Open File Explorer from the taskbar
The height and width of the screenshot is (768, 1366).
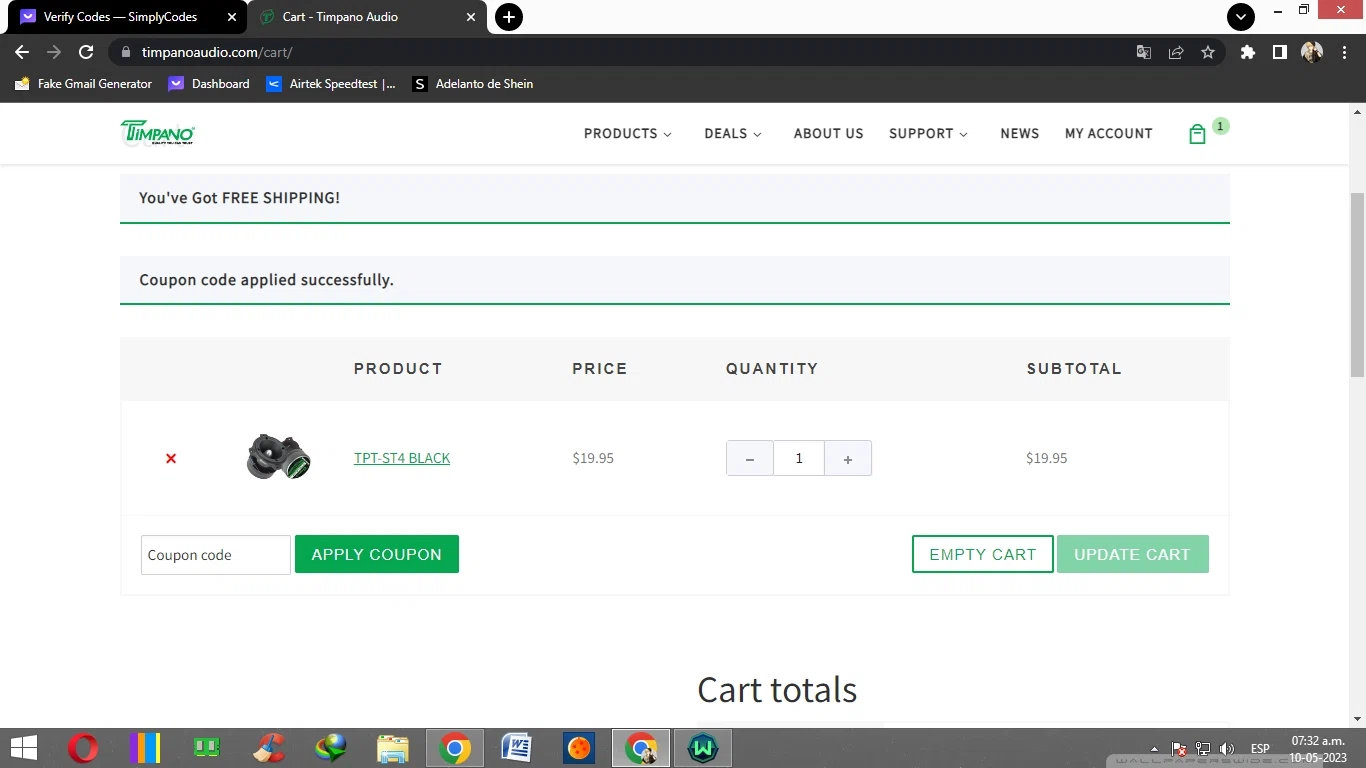[x=393, y=747]
